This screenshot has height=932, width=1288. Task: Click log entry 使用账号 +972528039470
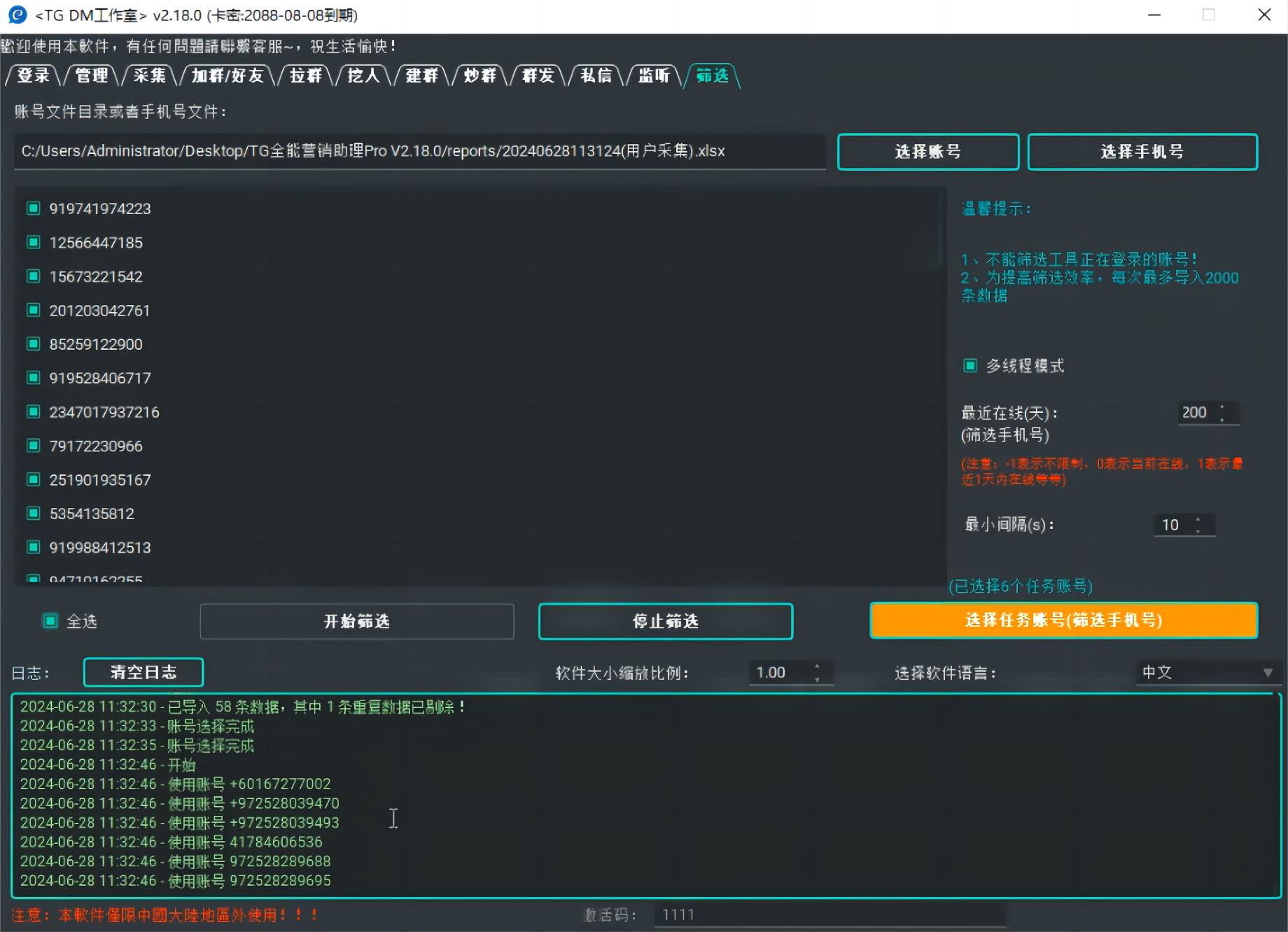179,803
